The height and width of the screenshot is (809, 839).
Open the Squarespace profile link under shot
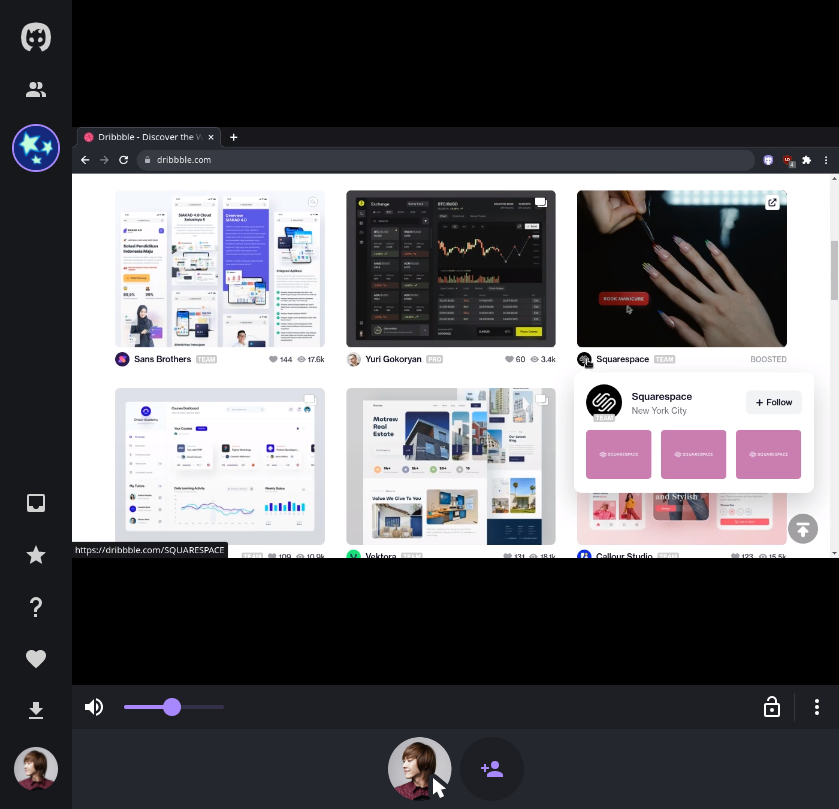pos(622,359)
